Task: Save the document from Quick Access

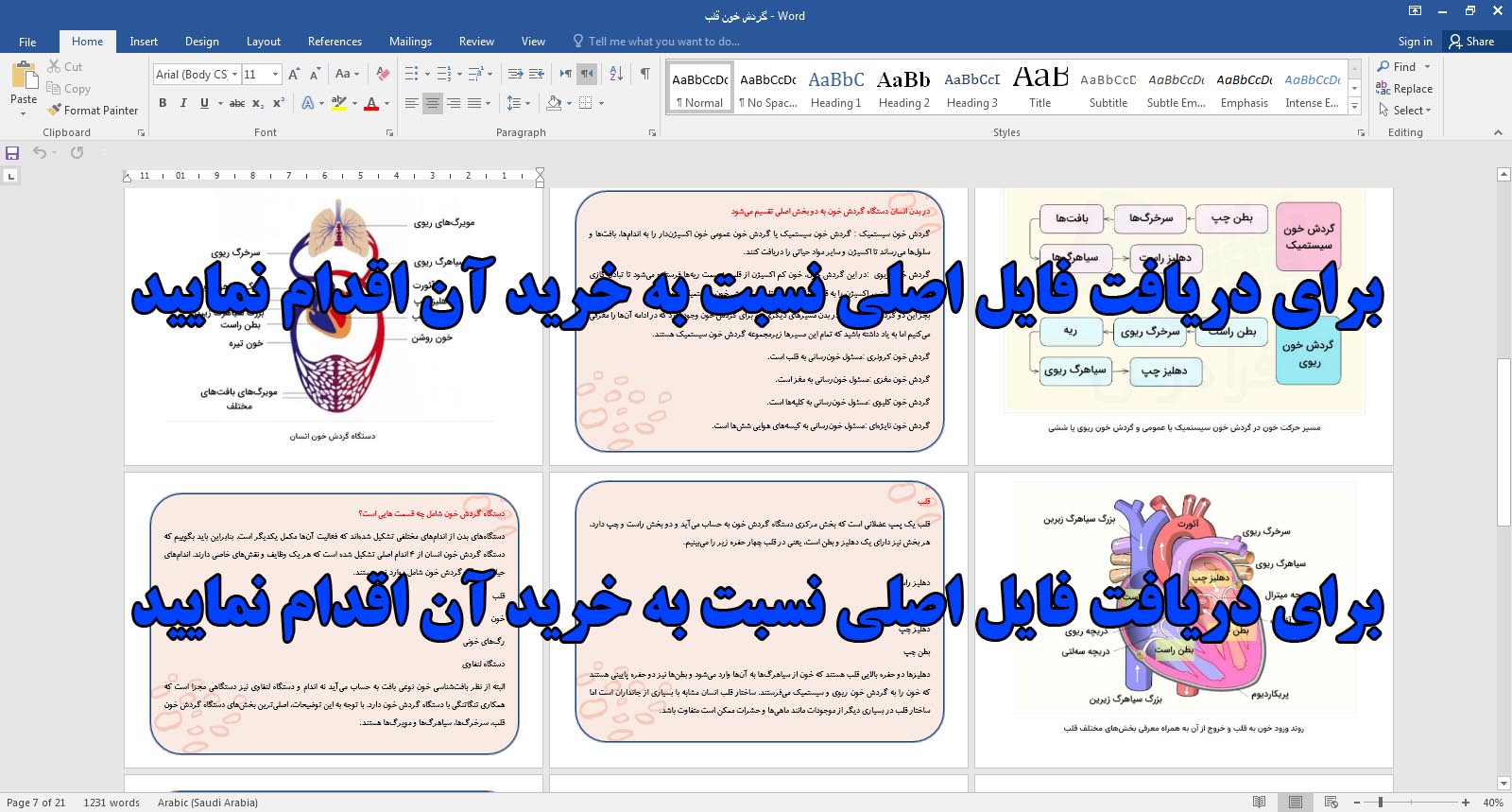Action: point(12,152)
